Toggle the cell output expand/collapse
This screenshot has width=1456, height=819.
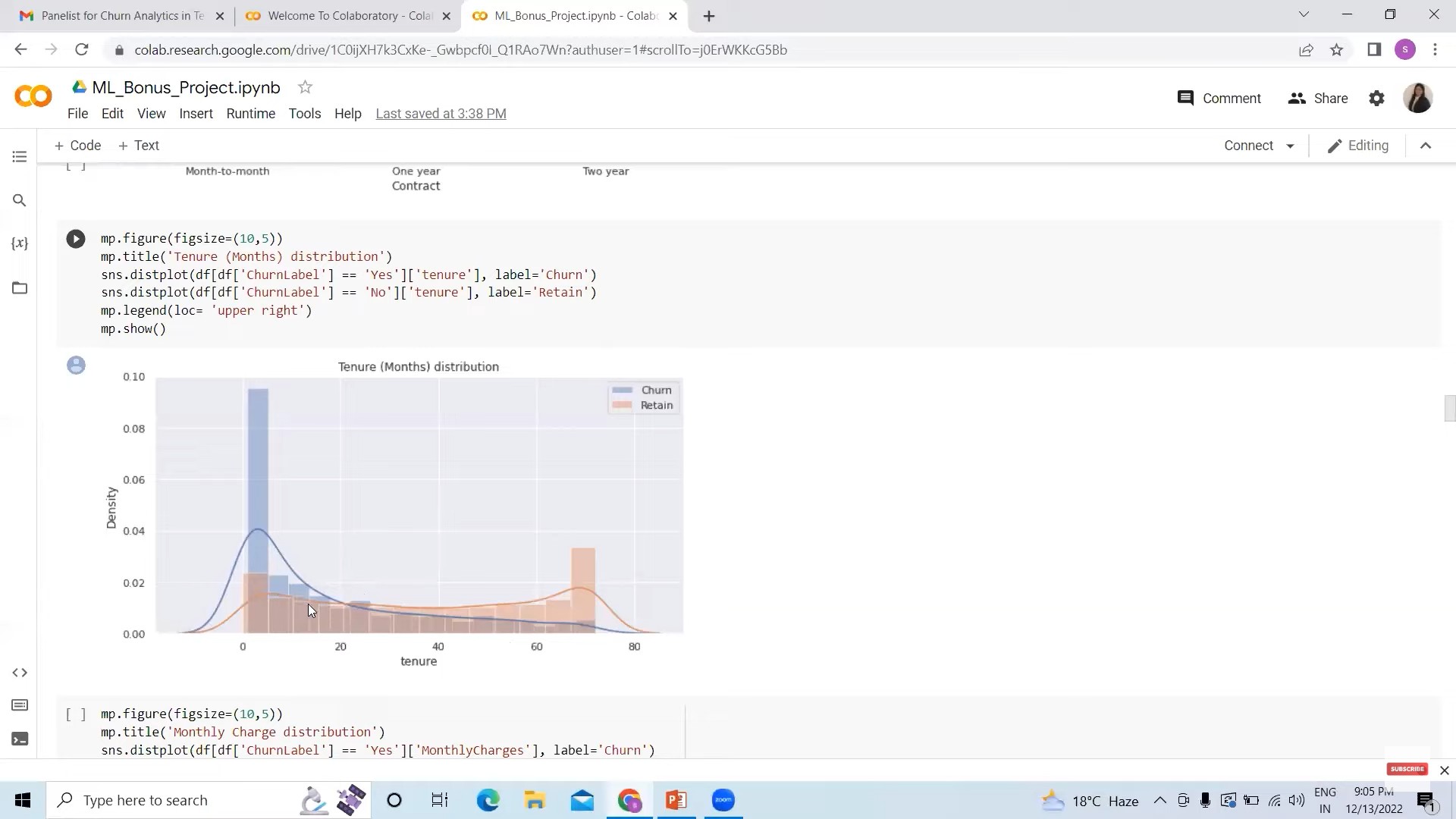(x=76, y=365)
